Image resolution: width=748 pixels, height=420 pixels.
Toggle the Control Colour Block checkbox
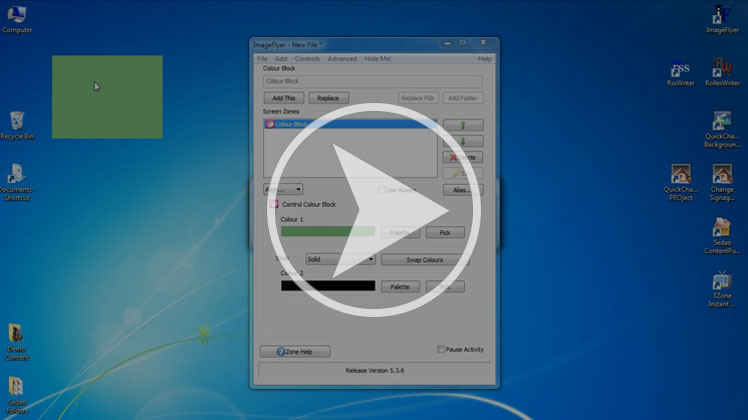pos(273,204)
